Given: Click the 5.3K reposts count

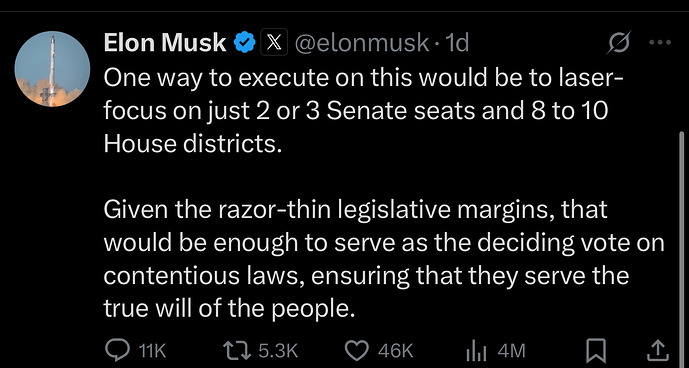Looking at the screenshot, I should point(278,351).
